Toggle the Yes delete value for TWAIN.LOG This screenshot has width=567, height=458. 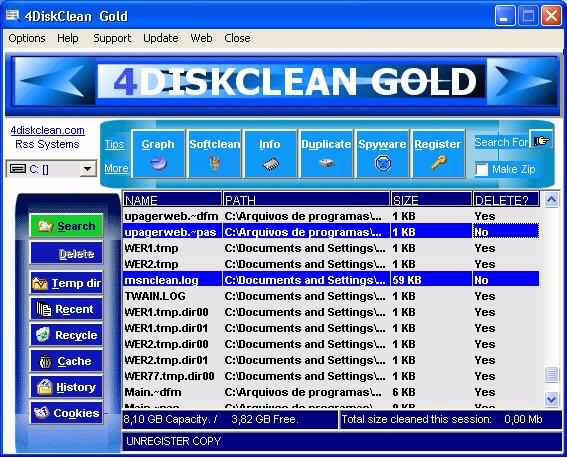(x=506, y=296)
